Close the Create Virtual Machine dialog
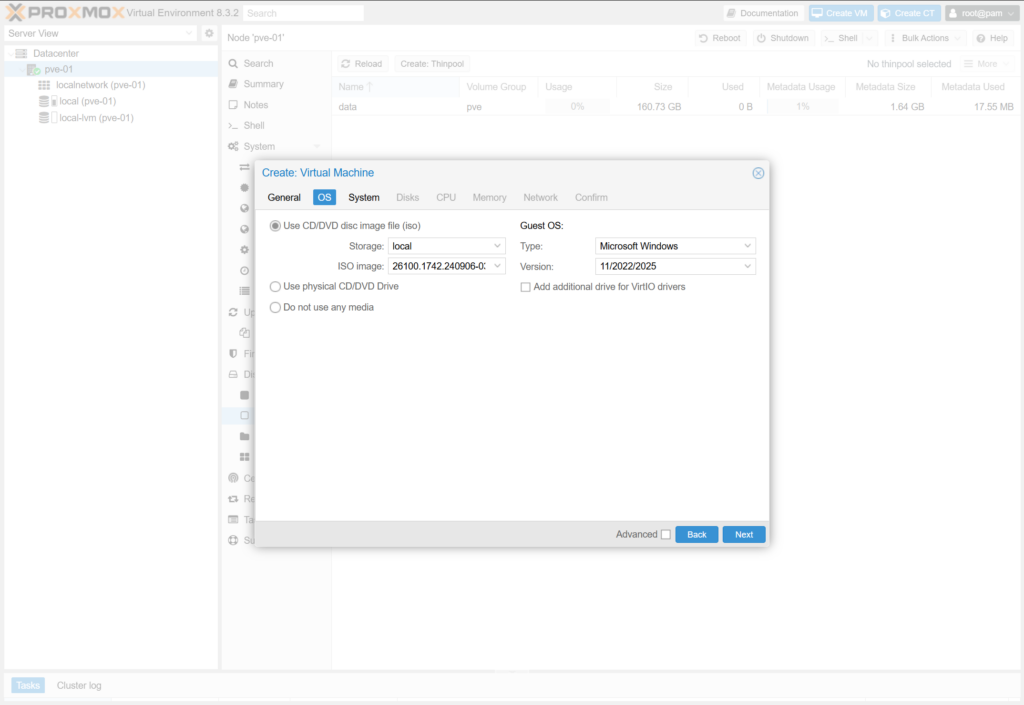 tap(758, 173)
